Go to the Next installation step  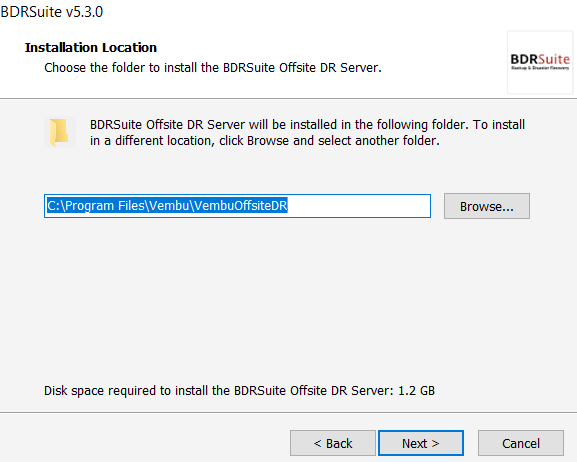click(x=421, y=443)
